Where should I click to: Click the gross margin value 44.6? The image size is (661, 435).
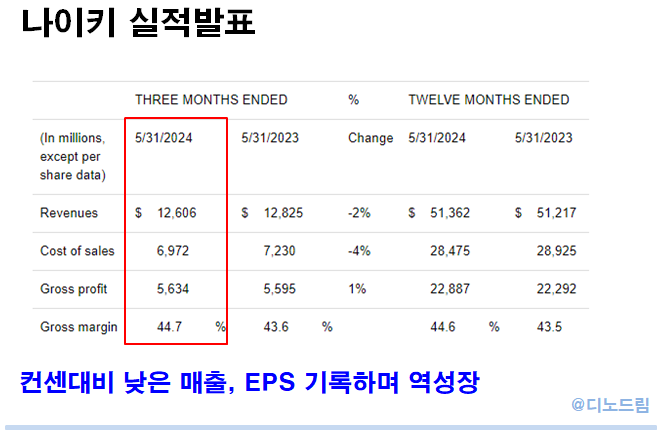[443, 327]
